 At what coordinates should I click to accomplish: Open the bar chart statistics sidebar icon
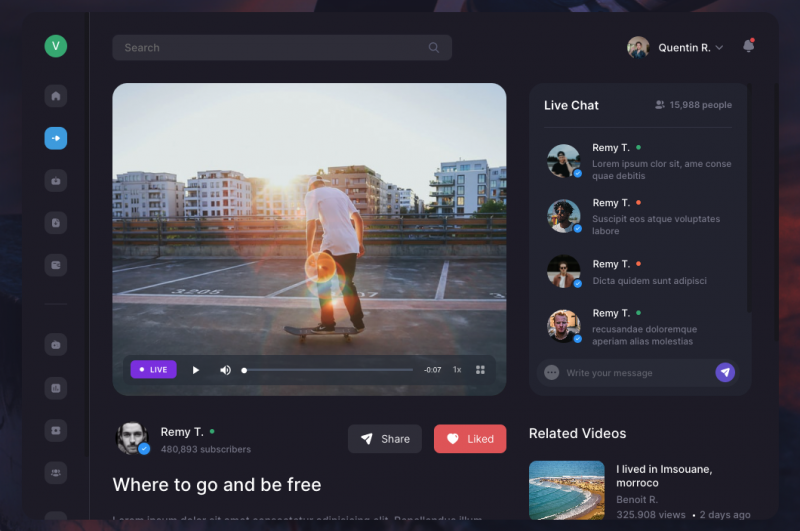56,388
